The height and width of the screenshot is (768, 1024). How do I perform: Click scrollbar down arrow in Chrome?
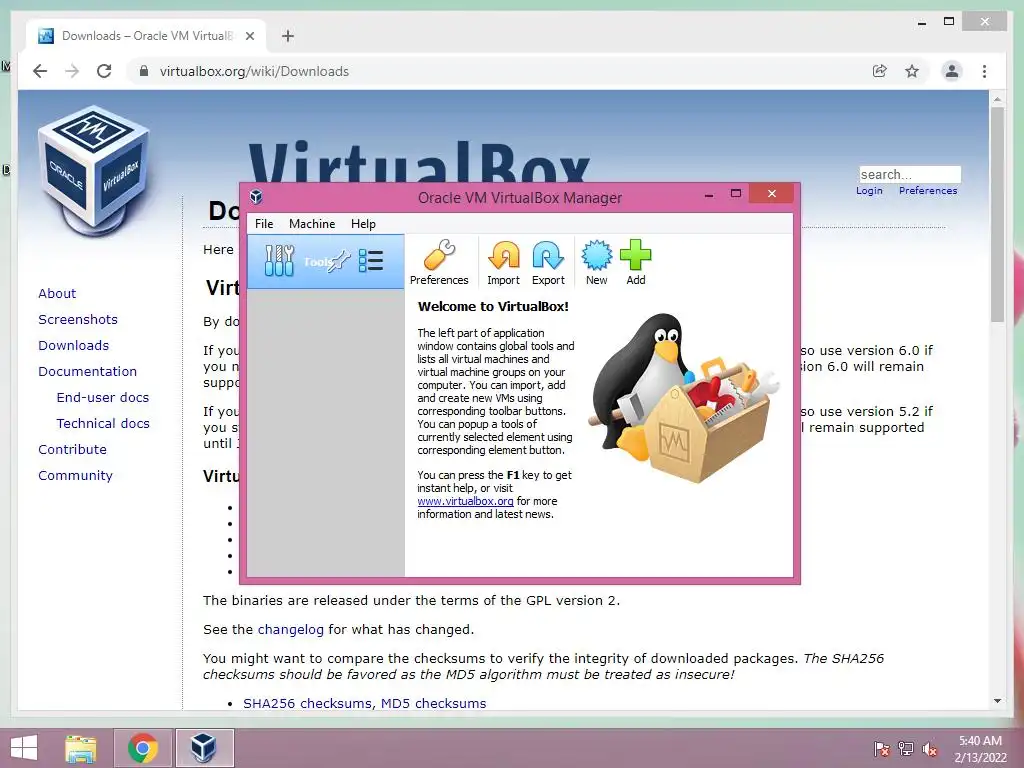point(997,701)
